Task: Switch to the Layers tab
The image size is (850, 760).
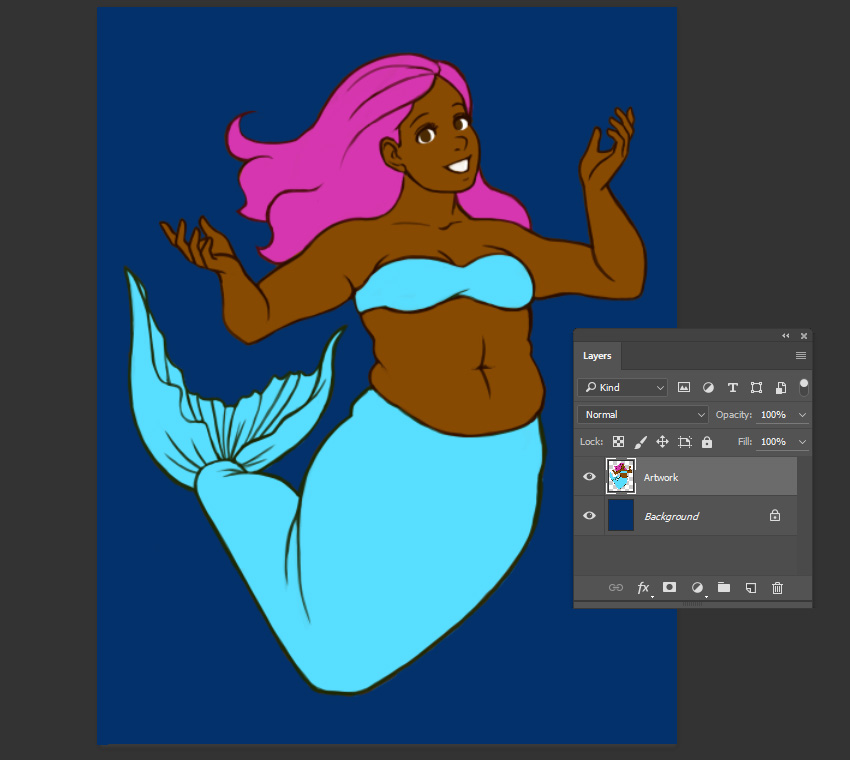Action: 597,356
